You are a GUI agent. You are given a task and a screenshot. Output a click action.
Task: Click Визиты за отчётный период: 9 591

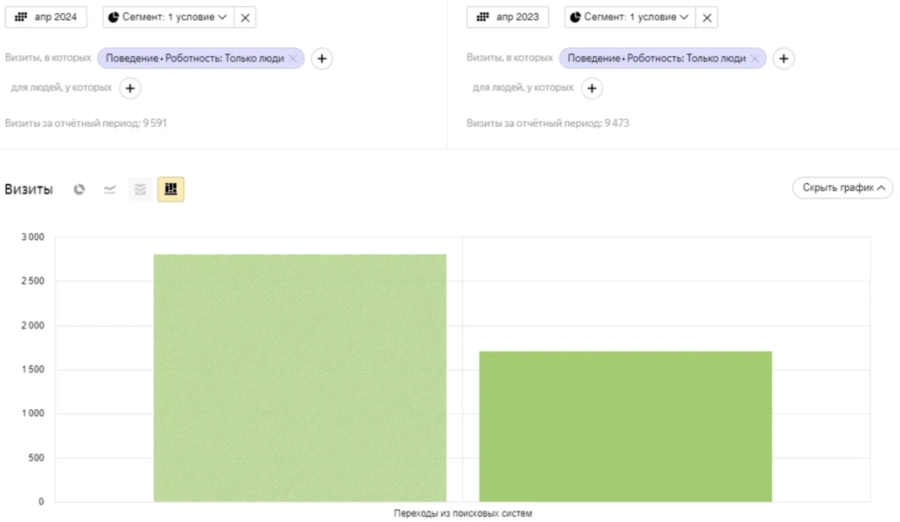pos(86,123)
